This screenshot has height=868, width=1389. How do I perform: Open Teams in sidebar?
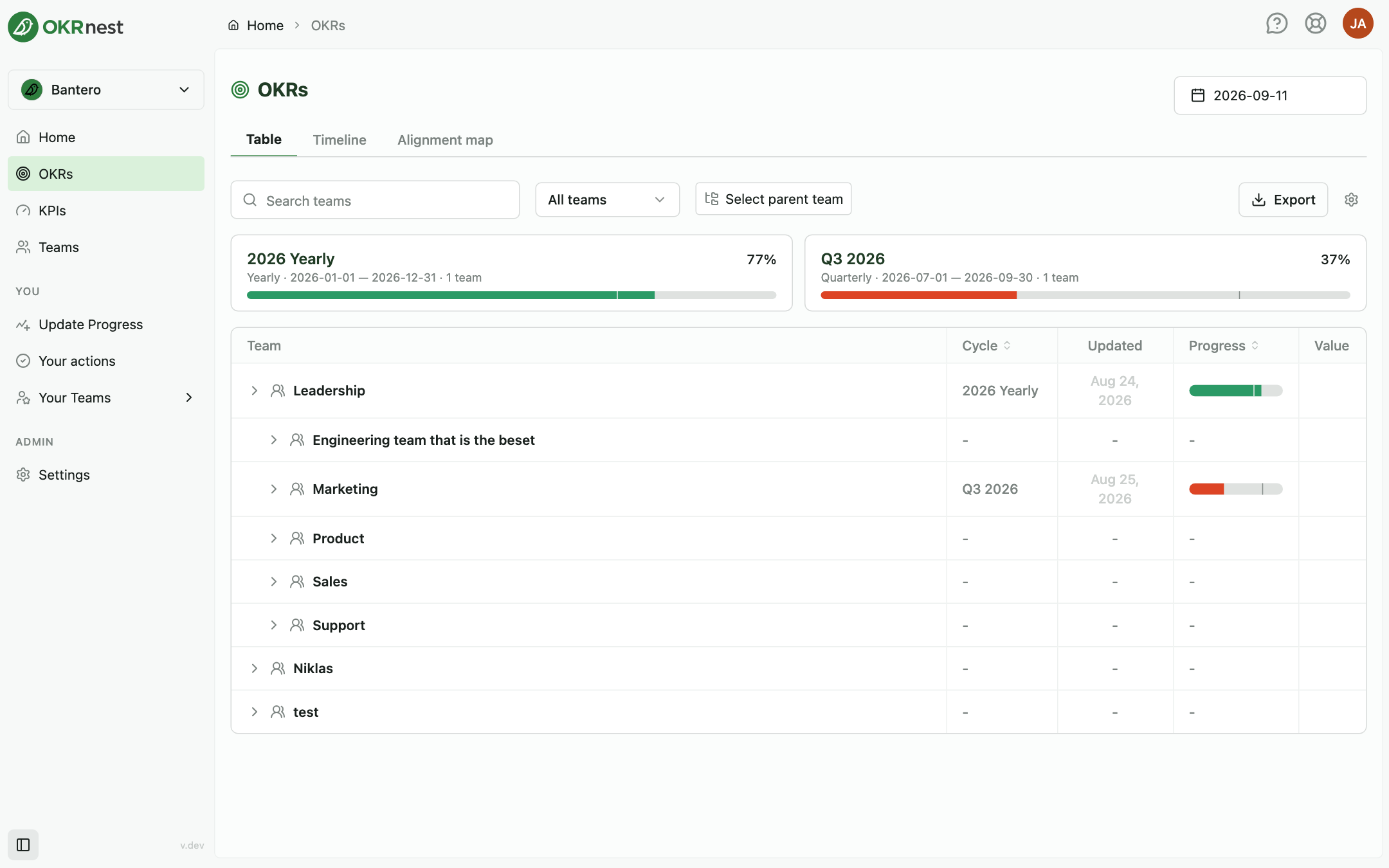106,247
